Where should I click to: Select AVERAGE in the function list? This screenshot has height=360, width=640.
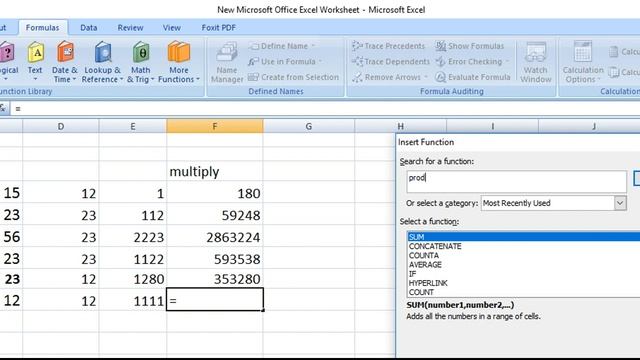[x=524, y=264]
